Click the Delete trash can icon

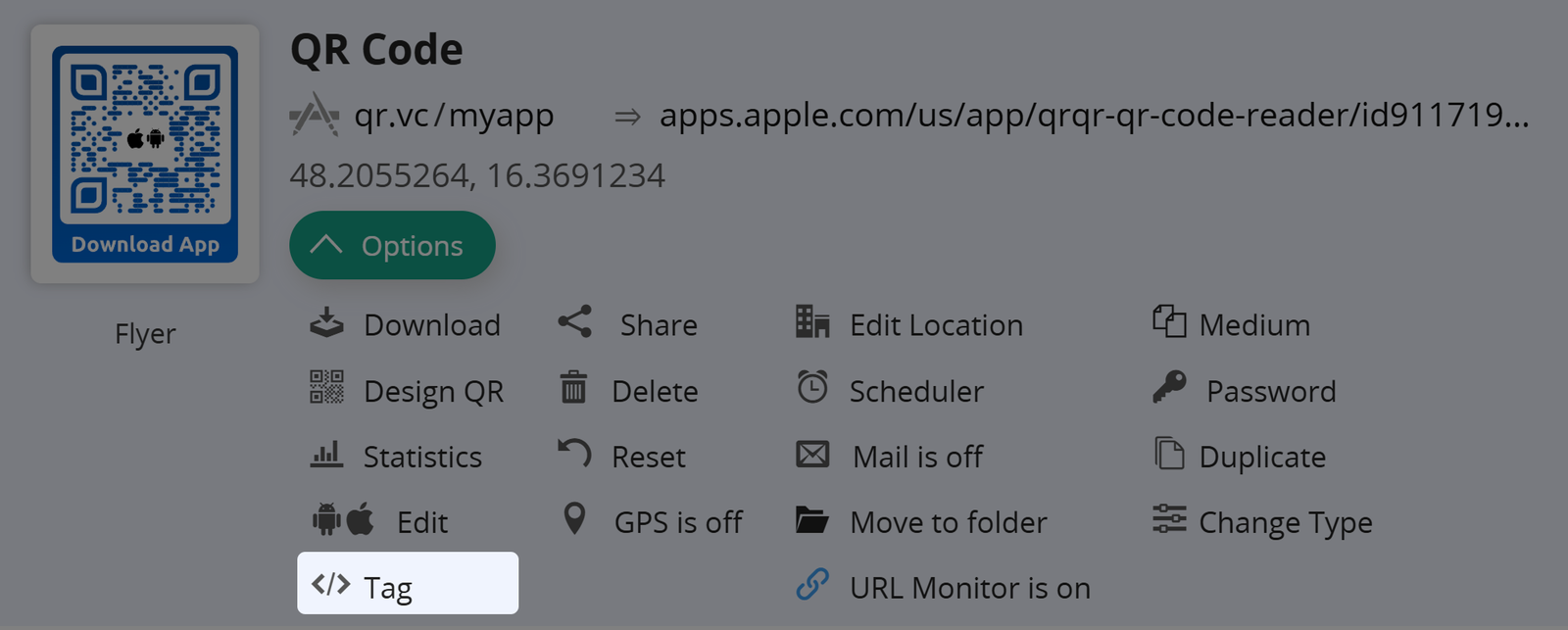(573, 388)
